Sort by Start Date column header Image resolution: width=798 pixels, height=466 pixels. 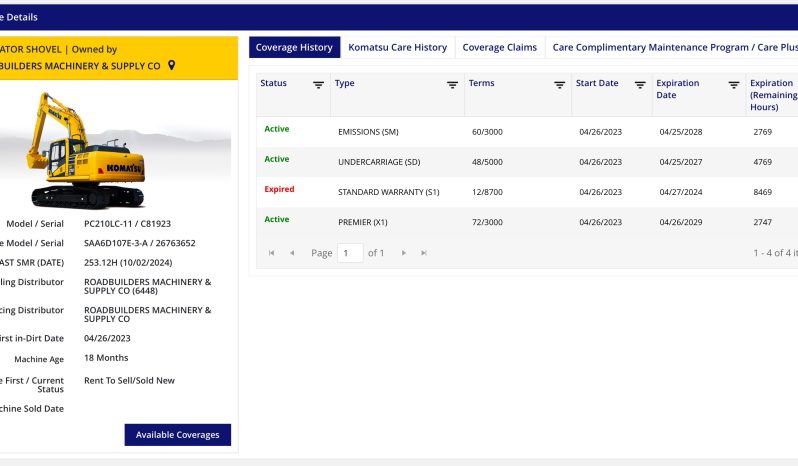pos(597,83)
